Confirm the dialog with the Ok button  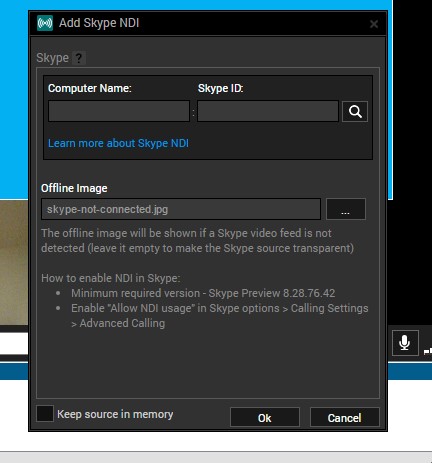point(265,418)
